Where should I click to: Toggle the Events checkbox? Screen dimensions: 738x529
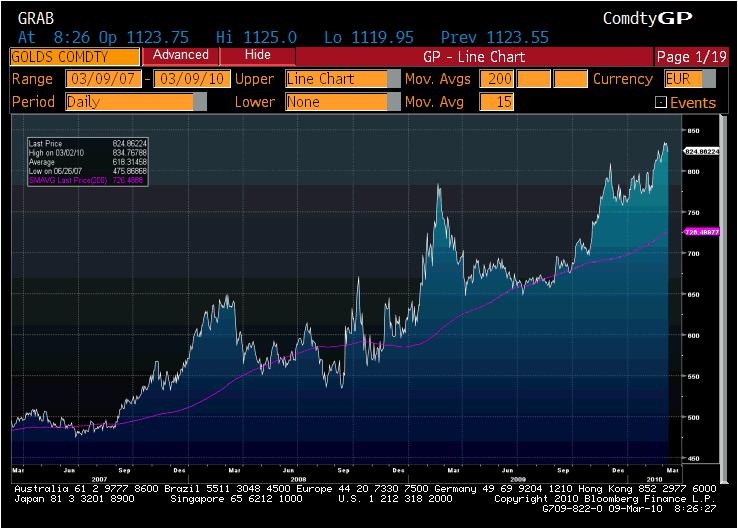[x=661, y=102]
